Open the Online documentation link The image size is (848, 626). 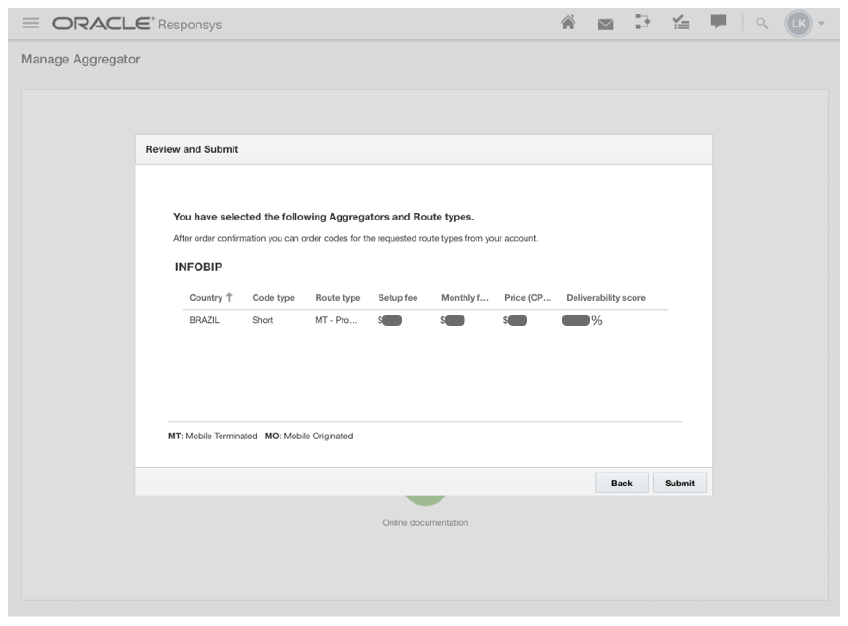point(425,523)
